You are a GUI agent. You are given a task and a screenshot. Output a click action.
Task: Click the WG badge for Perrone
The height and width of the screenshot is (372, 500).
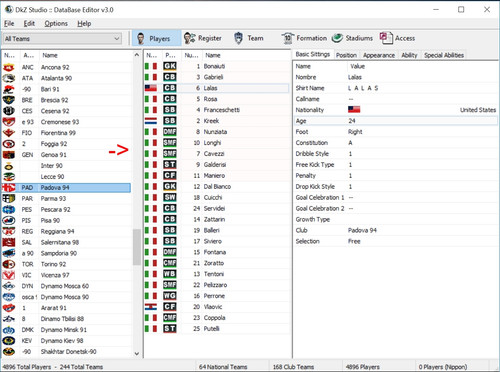coord(170,296)
